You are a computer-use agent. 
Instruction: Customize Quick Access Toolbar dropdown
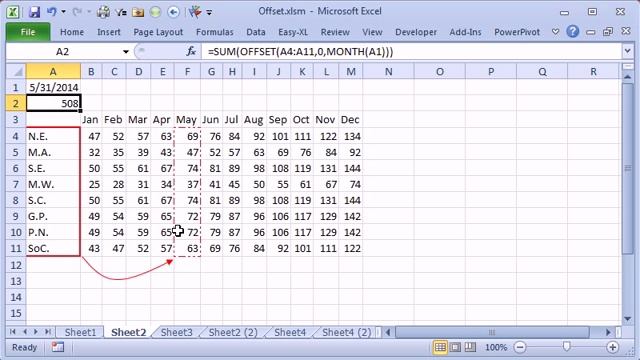point(209,13)
